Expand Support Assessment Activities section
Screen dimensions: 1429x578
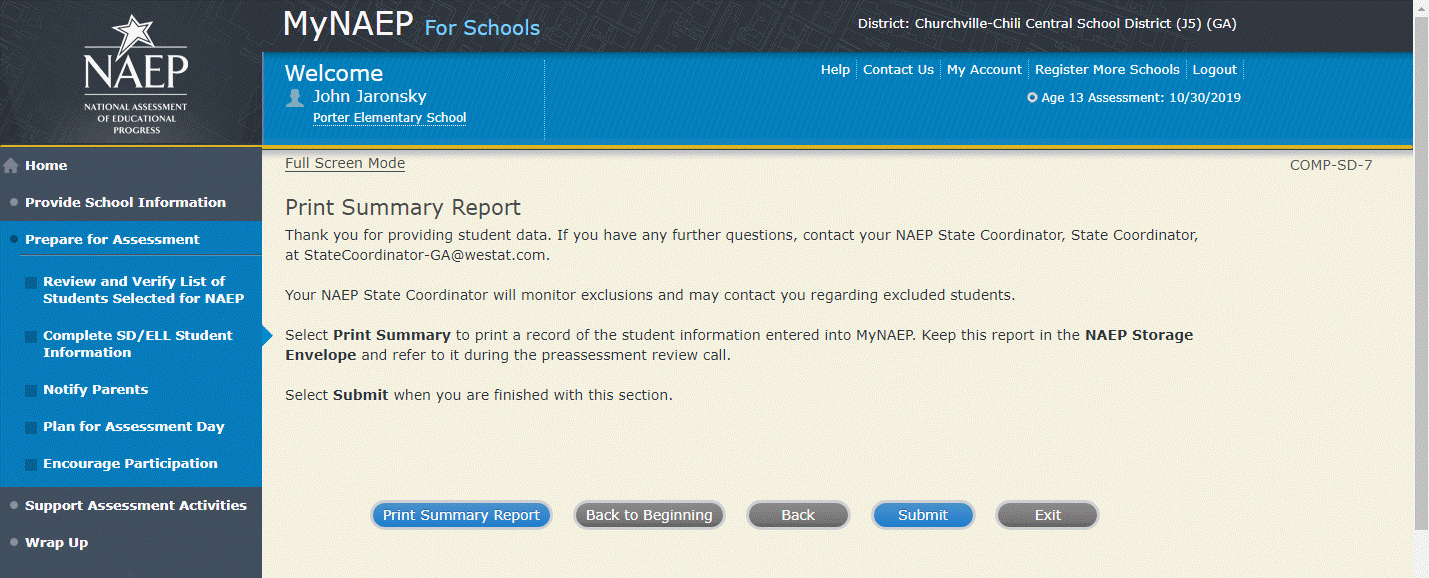(135, 505)
